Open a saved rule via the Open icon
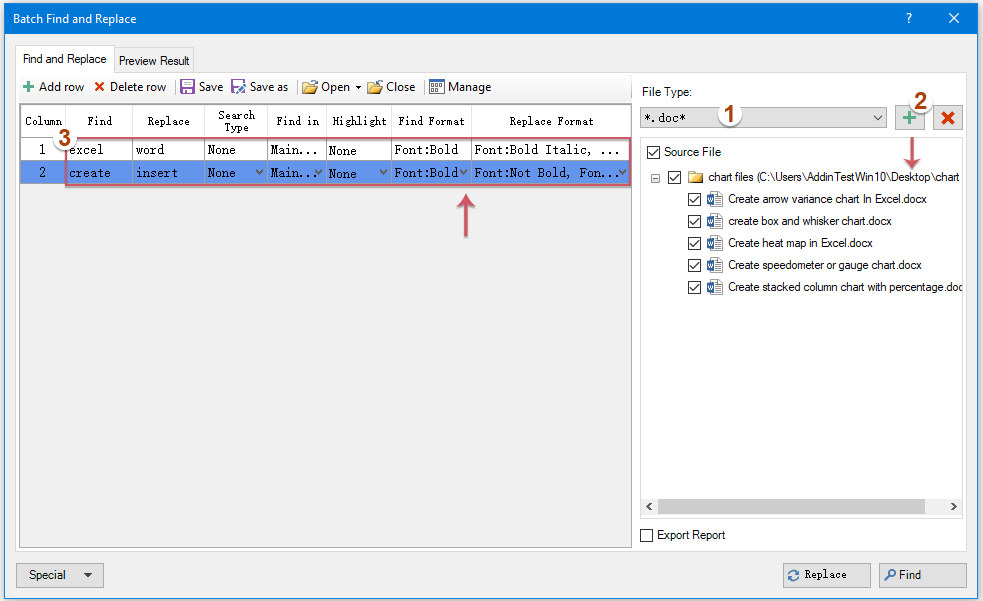This screenshot has width=983, height=601. pyautogui.click(x=310, y=87)
